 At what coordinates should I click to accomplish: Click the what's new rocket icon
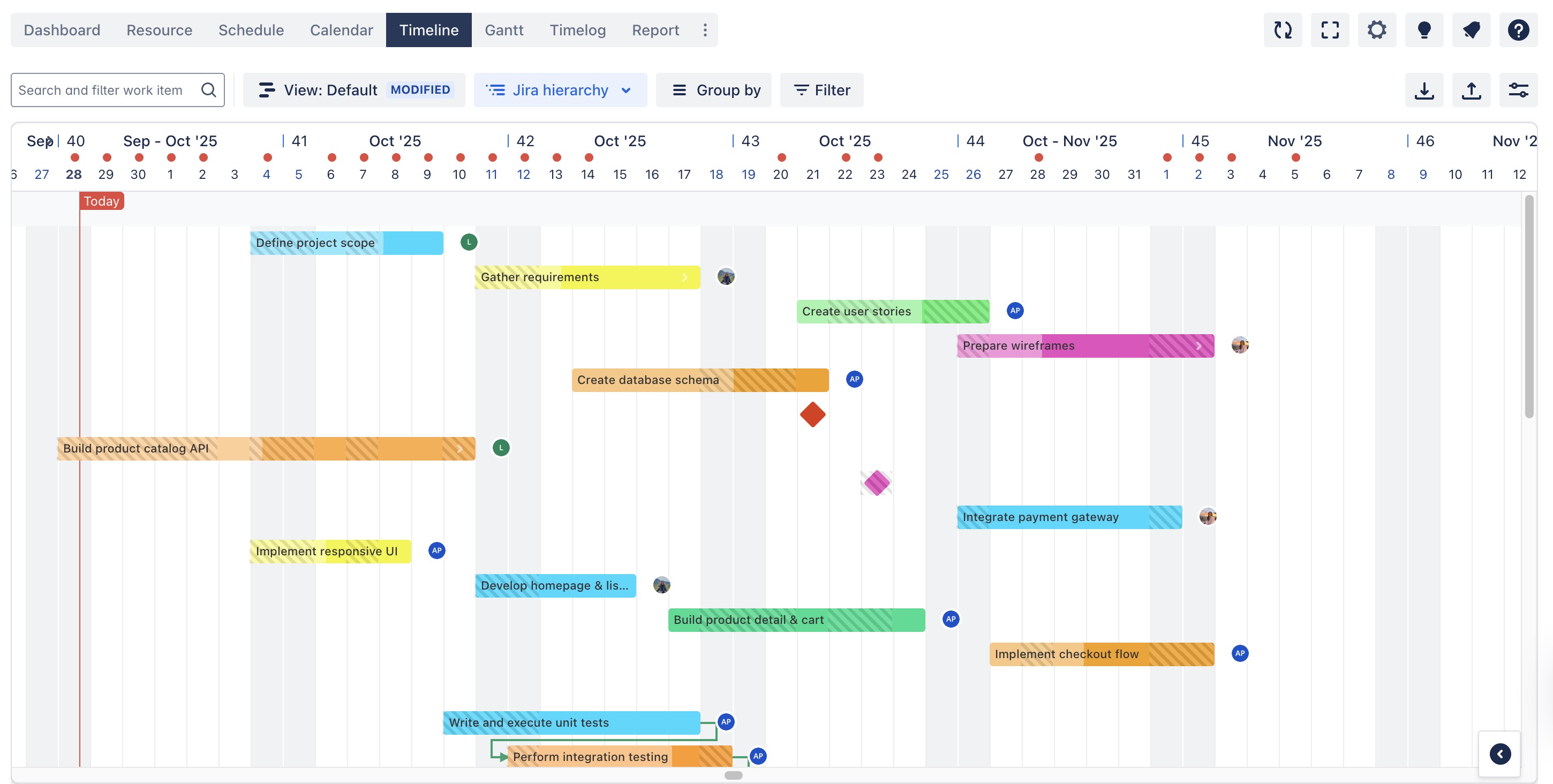(x=1471, y=30)
